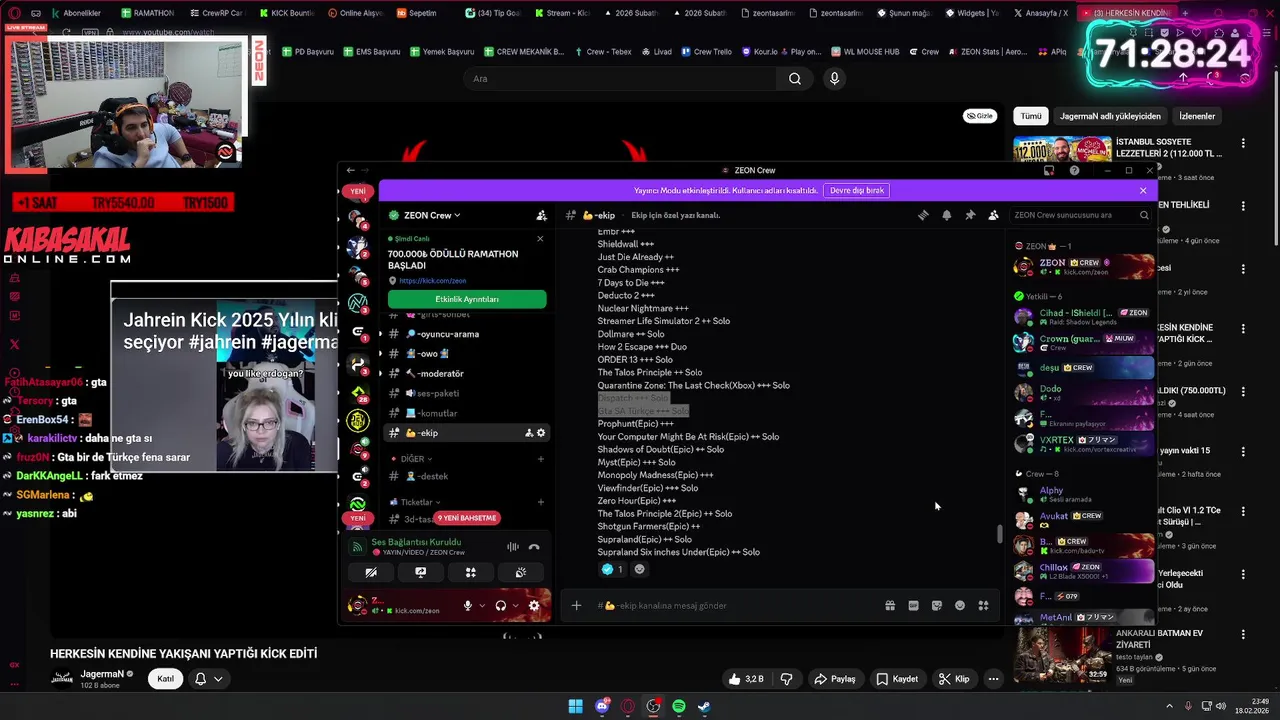Collapse the DİĞER channel category
This screenshot has height=720, width=1280.
(x=412, y=459)
